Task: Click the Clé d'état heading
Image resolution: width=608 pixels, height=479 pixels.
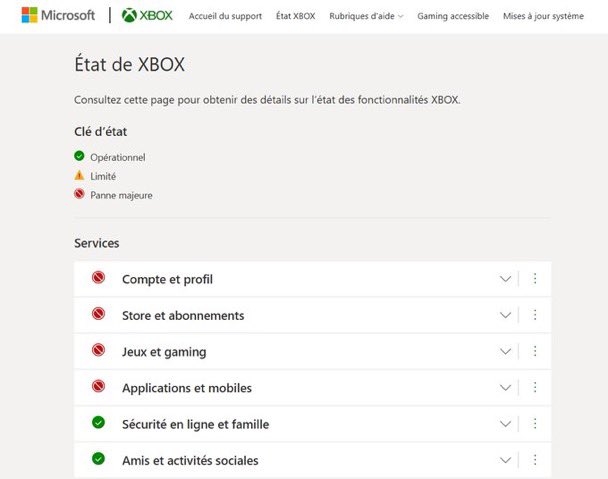Action: click(100, 131)
